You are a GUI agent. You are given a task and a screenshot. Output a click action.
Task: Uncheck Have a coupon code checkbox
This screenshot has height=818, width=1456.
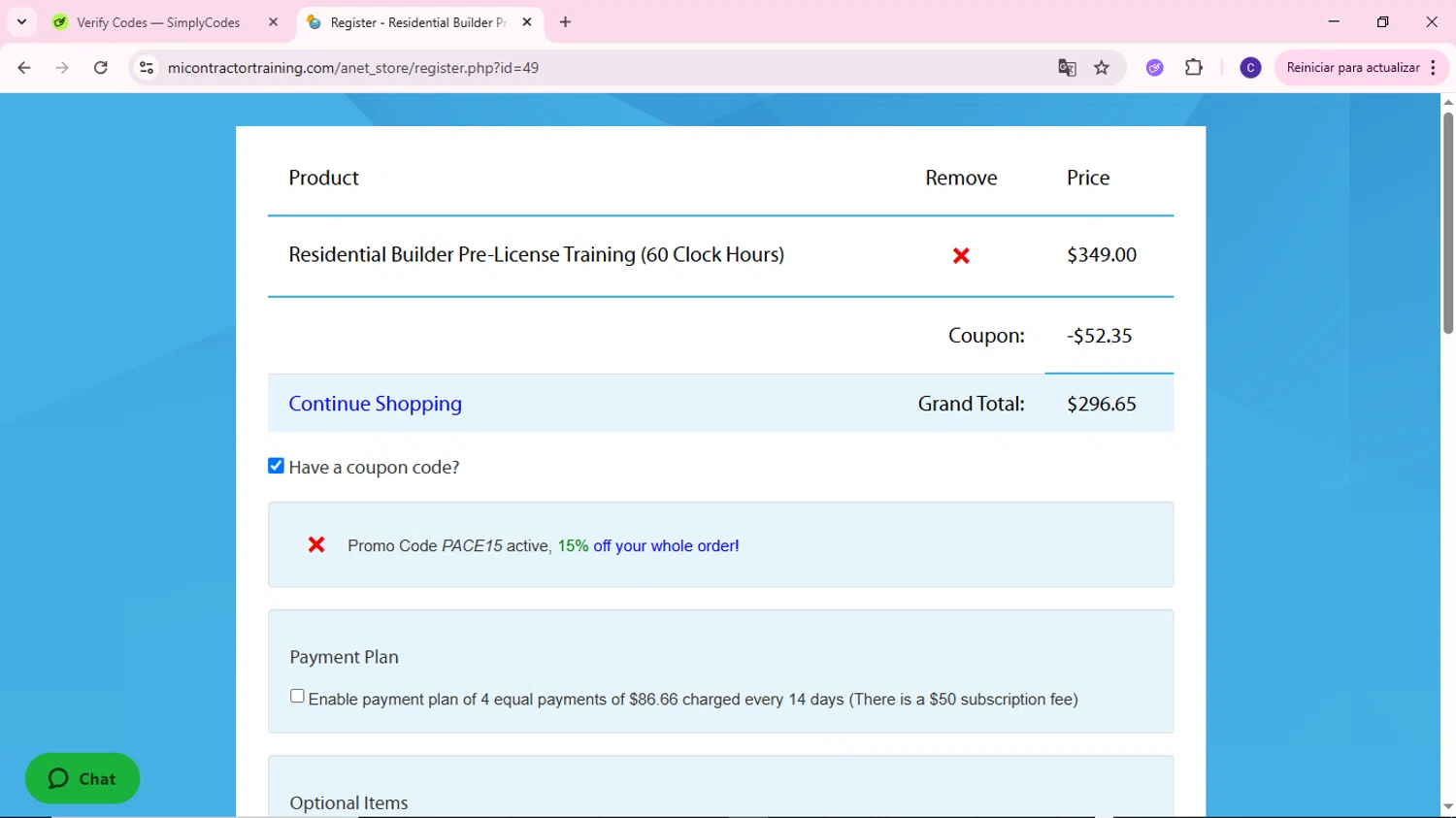tap(277, 466)
